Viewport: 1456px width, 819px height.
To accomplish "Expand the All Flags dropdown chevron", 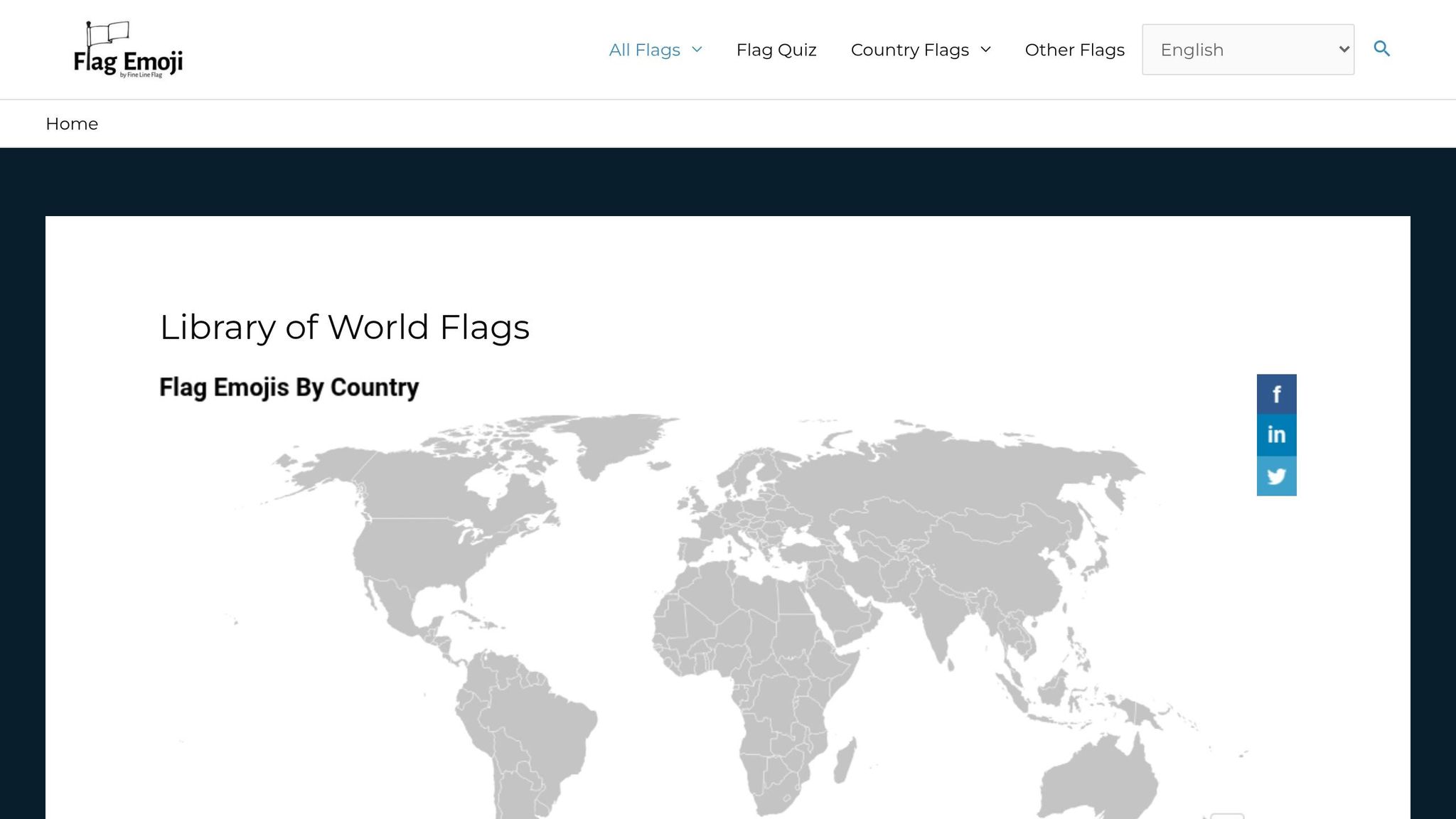I will pyautogui.click(x=697, y=50).
